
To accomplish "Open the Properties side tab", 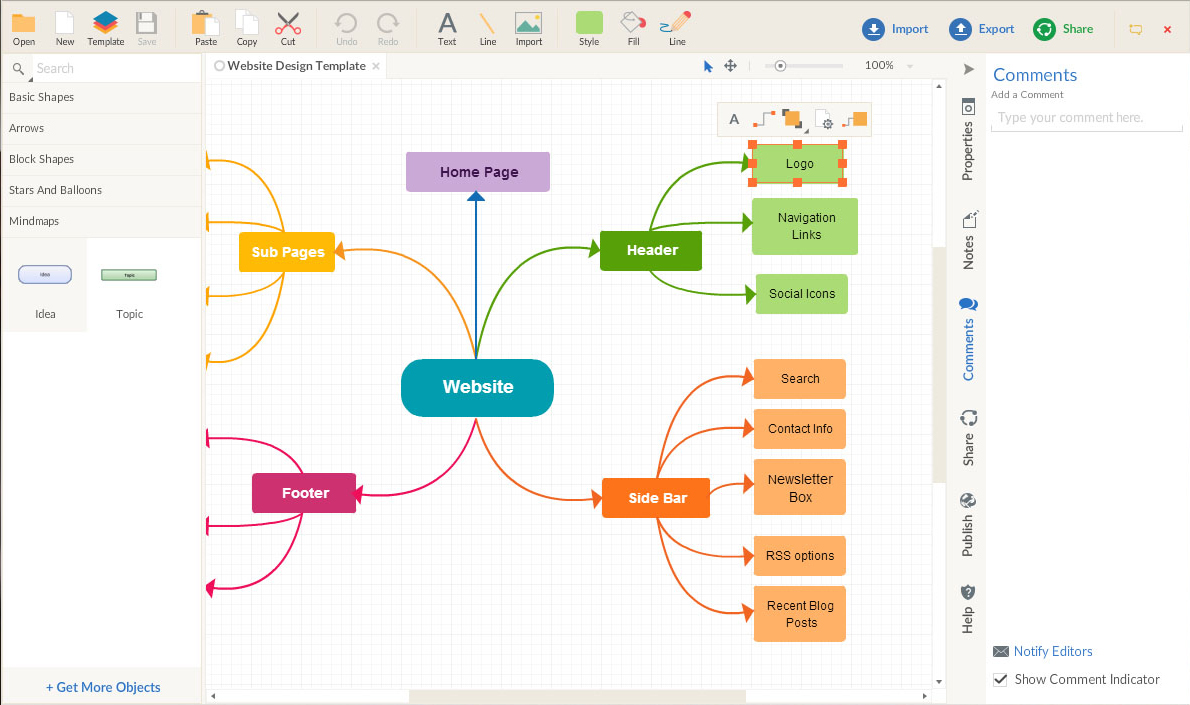I will tap(968, 140).
